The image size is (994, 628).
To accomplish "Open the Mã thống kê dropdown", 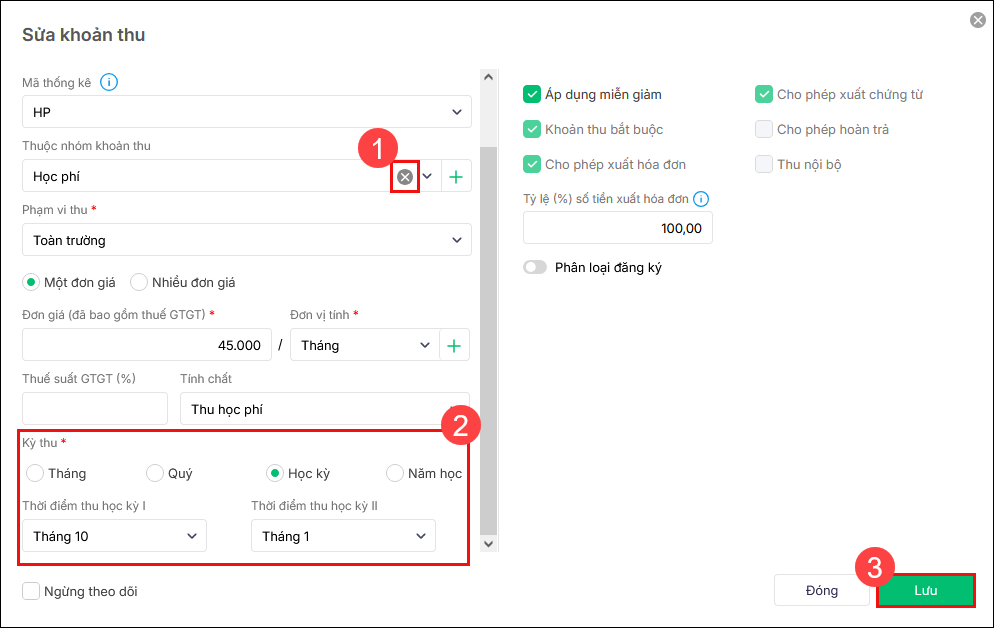I will (x=246, y=112).
